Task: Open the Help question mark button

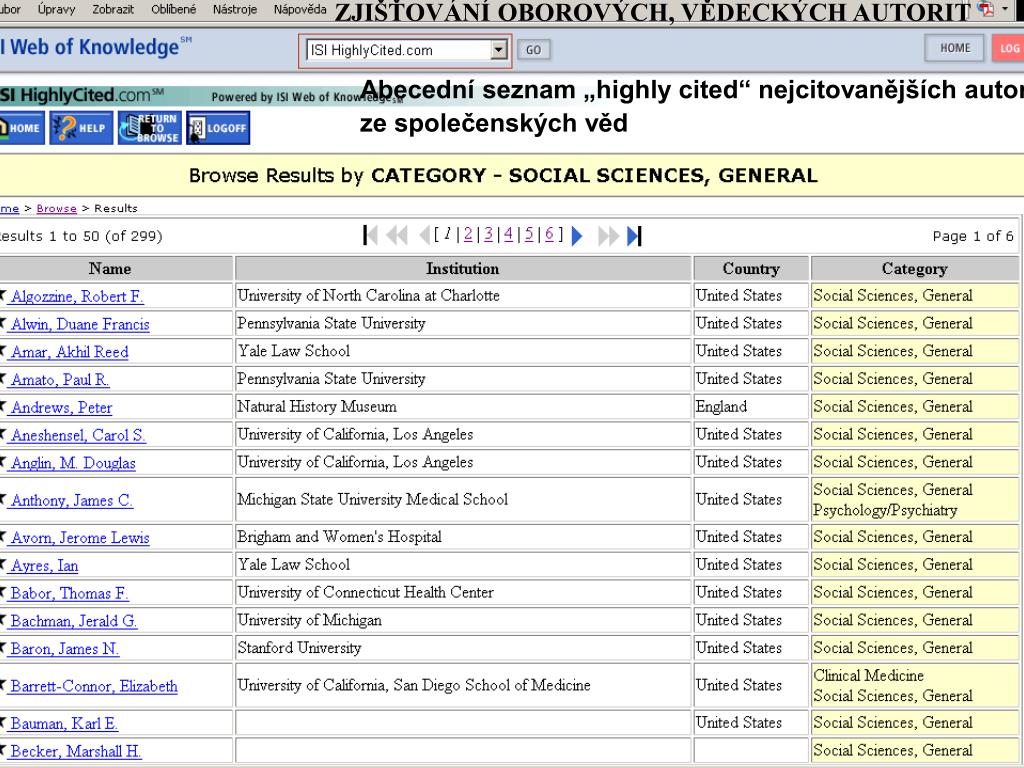Action: [x=81, y=128]
